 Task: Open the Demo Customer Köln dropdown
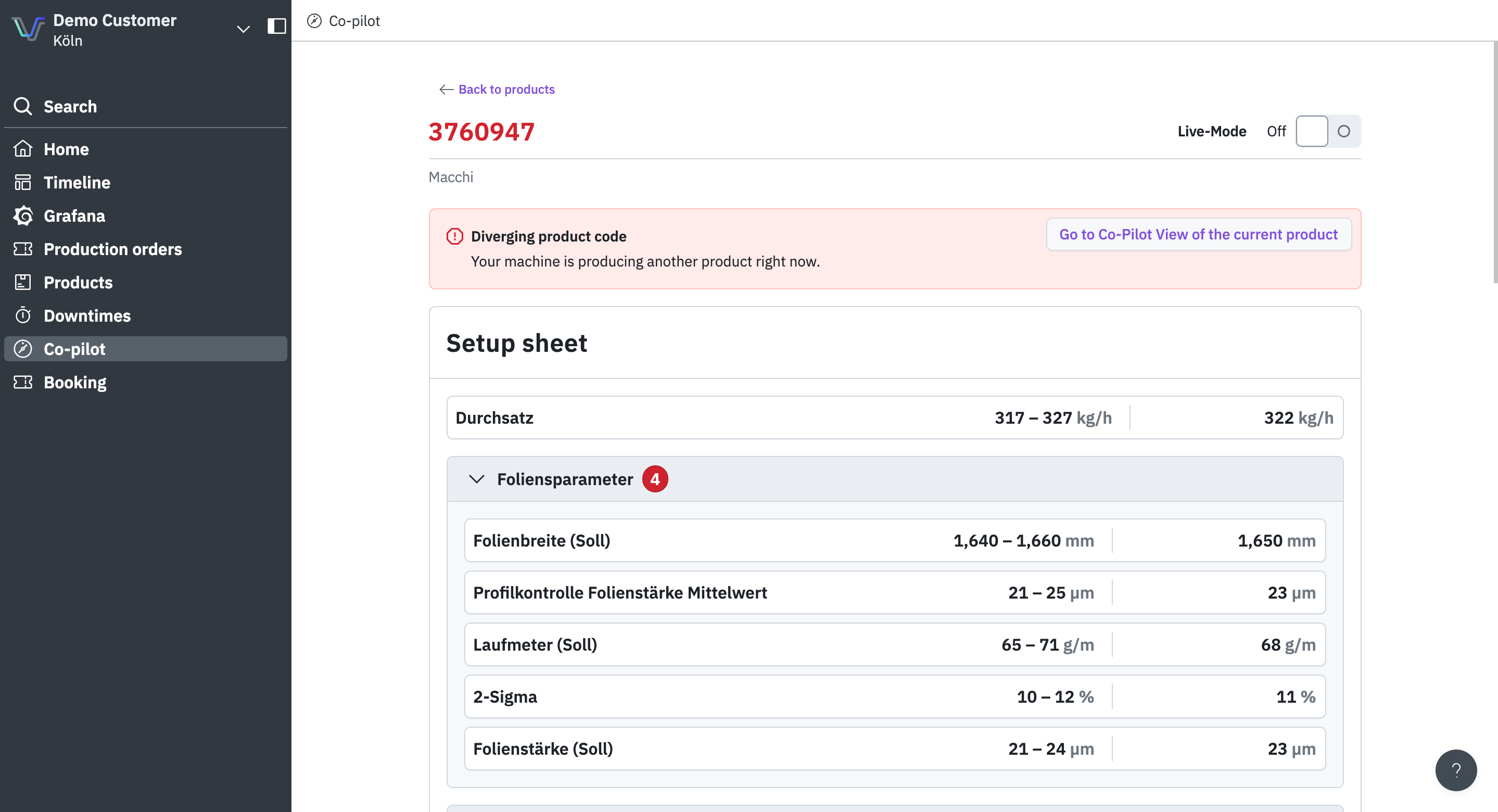coord(243,29)
